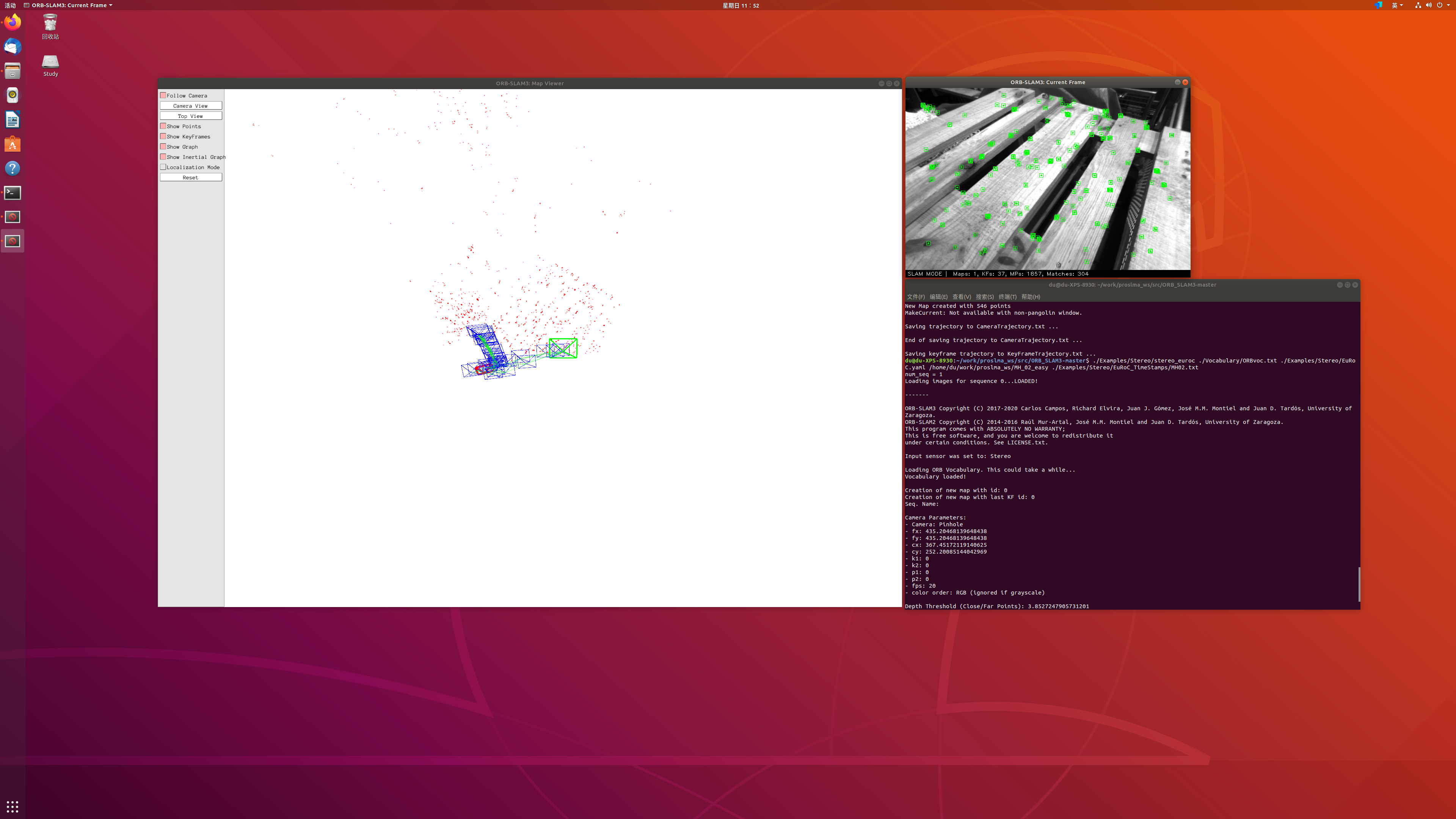Image resolution: width=1456 pixels, height=819 pixels.
Task: Open the Files manager dock icon
Action: pos(13,71)
